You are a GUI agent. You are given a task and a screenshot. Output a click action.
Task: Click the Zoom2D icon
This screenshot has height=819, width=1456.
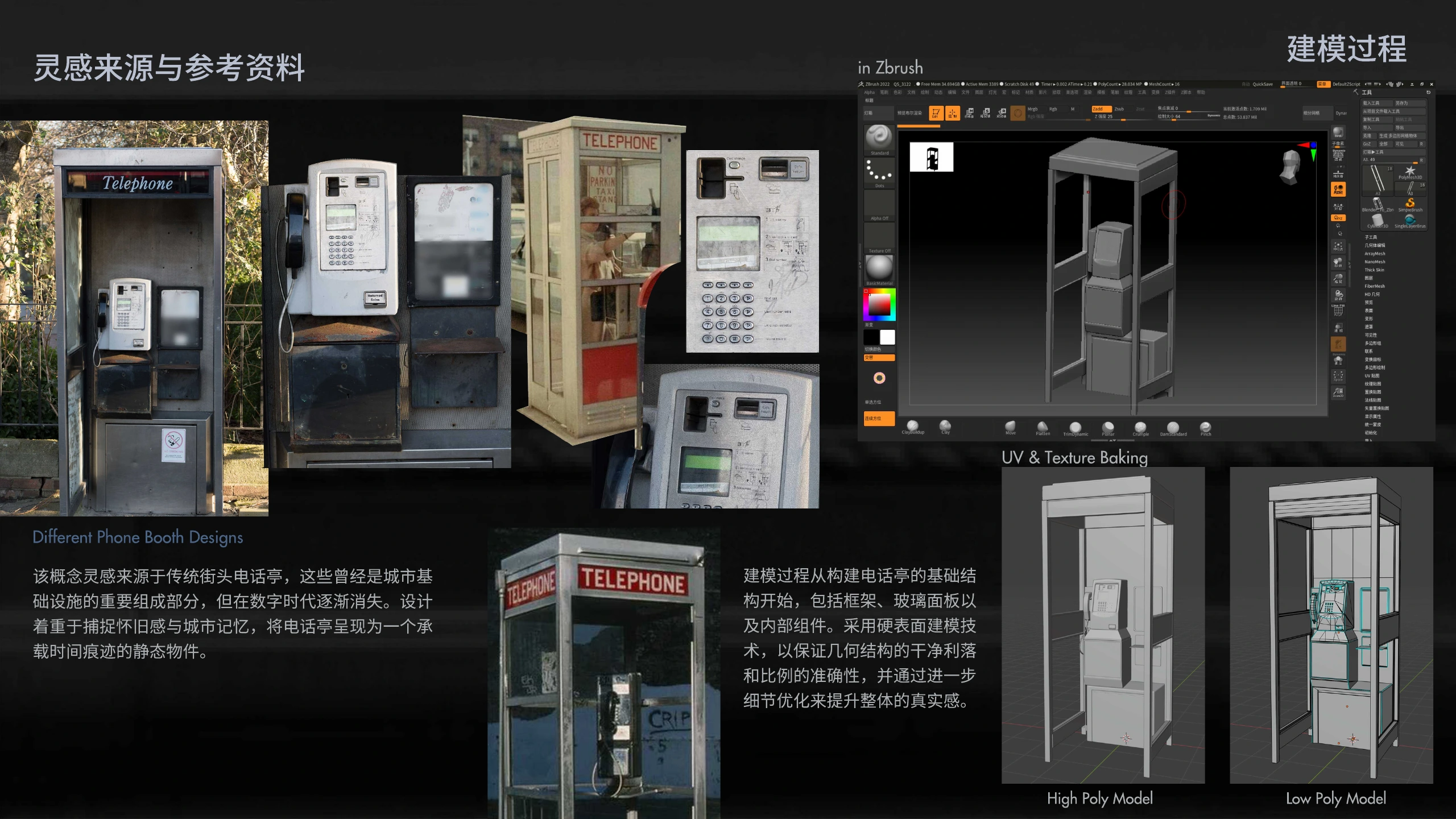coord(1338,393)
